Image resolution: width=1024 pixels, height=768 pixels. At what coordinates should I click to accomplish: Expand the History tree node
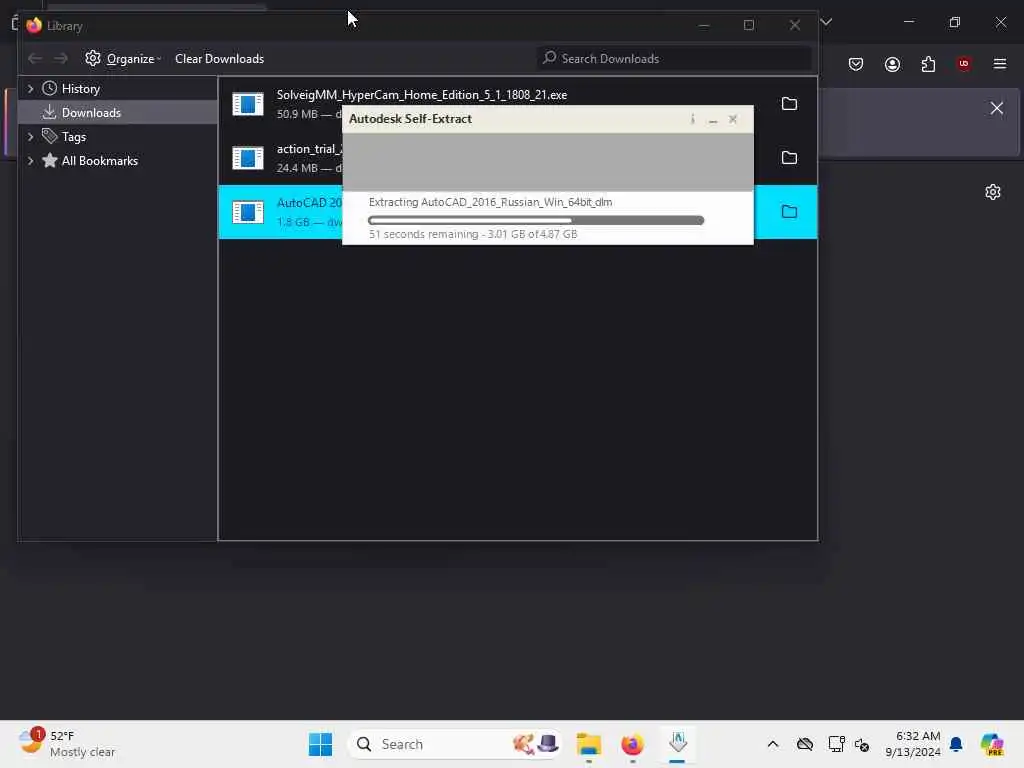pyautogui.click(x=30, y=88)
